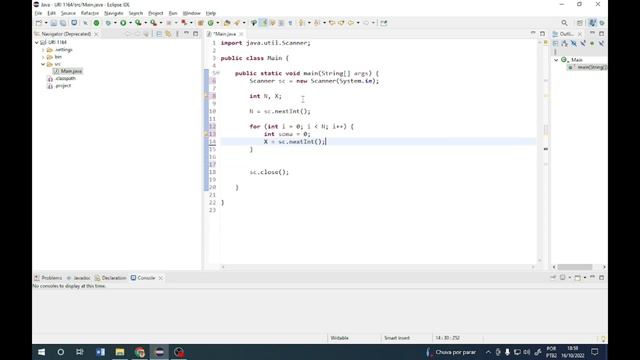Select the Java perspective icon
Viewport: 640px width, 360px height.
tap(592, 23)
